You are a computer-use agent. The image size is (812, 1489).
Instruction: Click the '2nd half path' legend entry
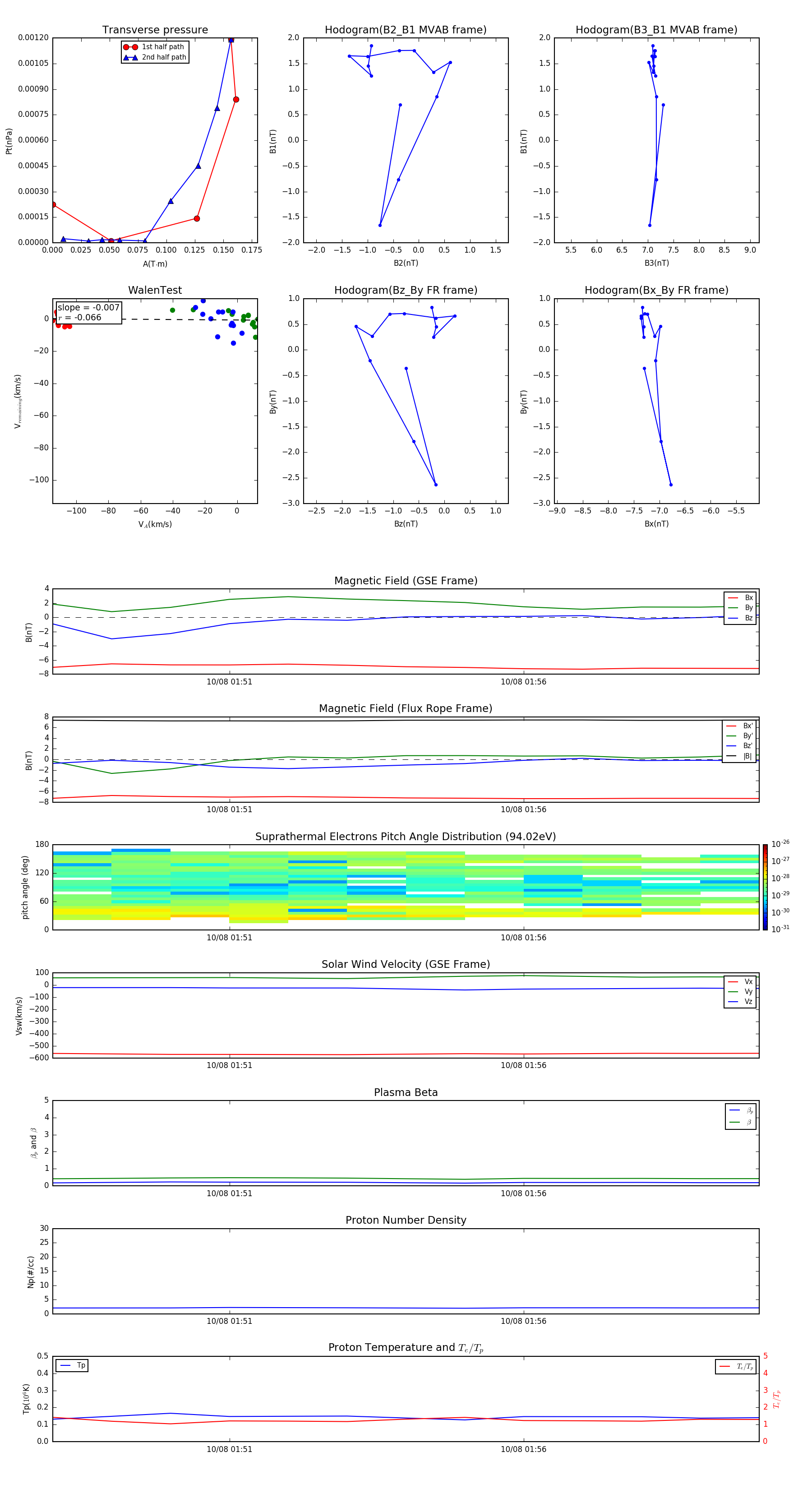tap(155, 57)
